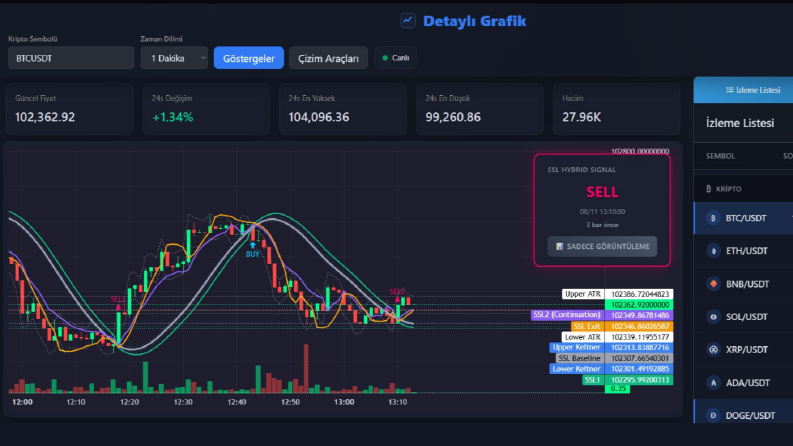
Task: Click the Bitcoin symbol beside KRIPTO
Action: (709, 189)
